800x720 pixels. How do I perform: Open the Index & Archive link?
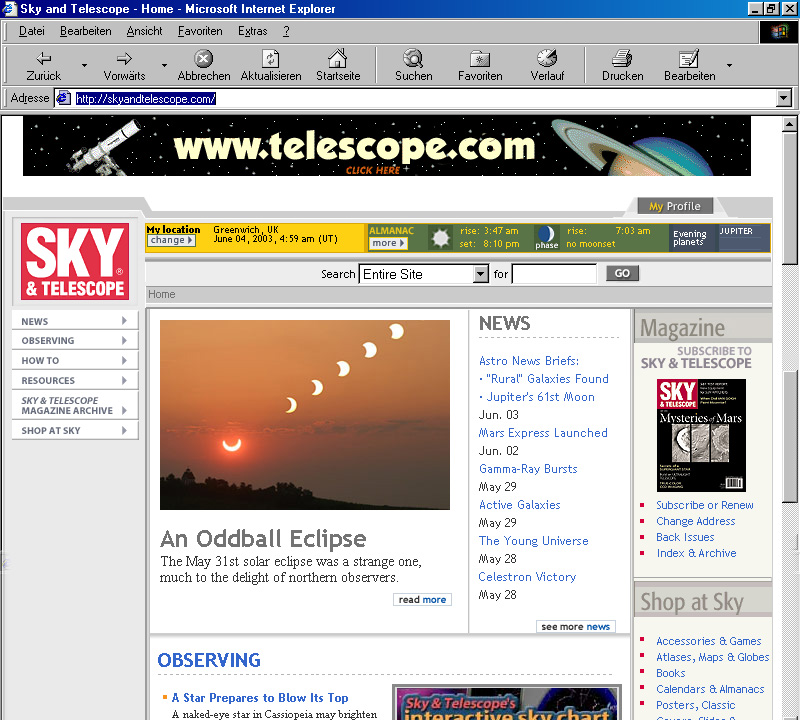pyautogui.click(x=696, y=553)
